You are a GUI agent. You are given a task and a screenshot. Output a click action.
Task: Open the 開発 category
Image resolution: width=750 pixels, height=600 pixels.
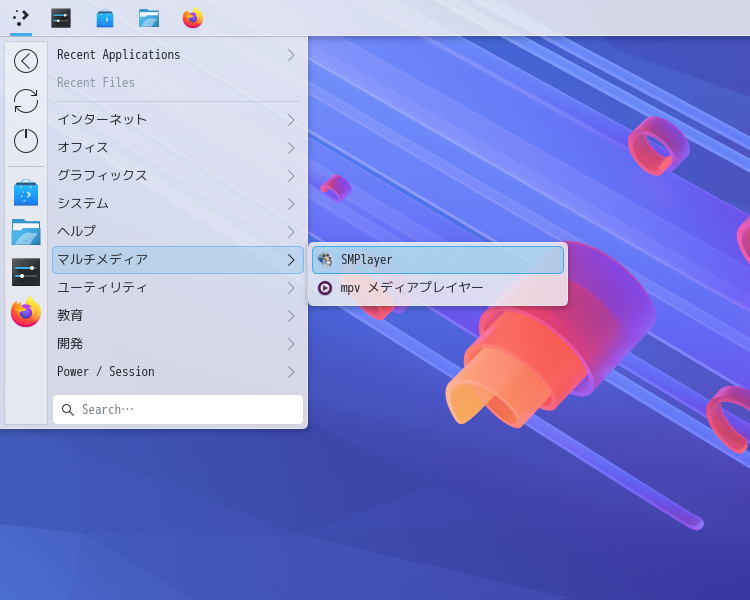pos(178,344)
